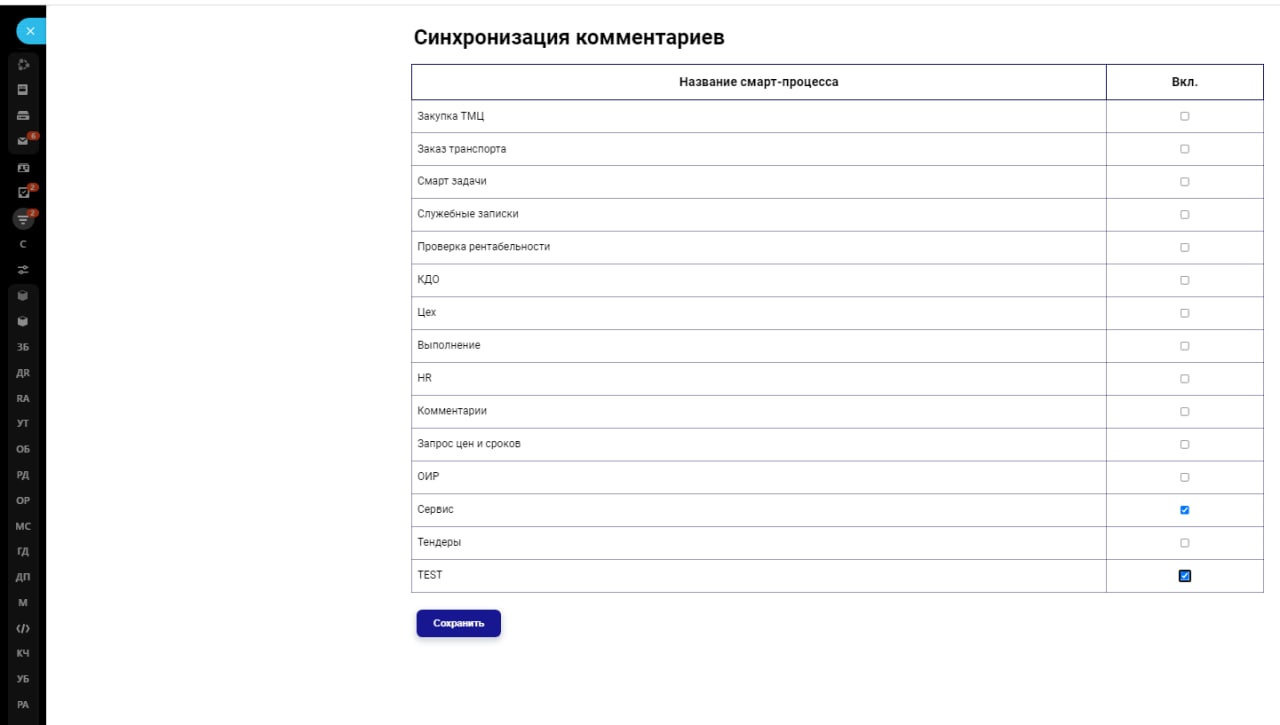Enable sync for Закупка ТМЦ
The width and height of the screenshot is (1280, 725).
click(x=1185, y=116)
